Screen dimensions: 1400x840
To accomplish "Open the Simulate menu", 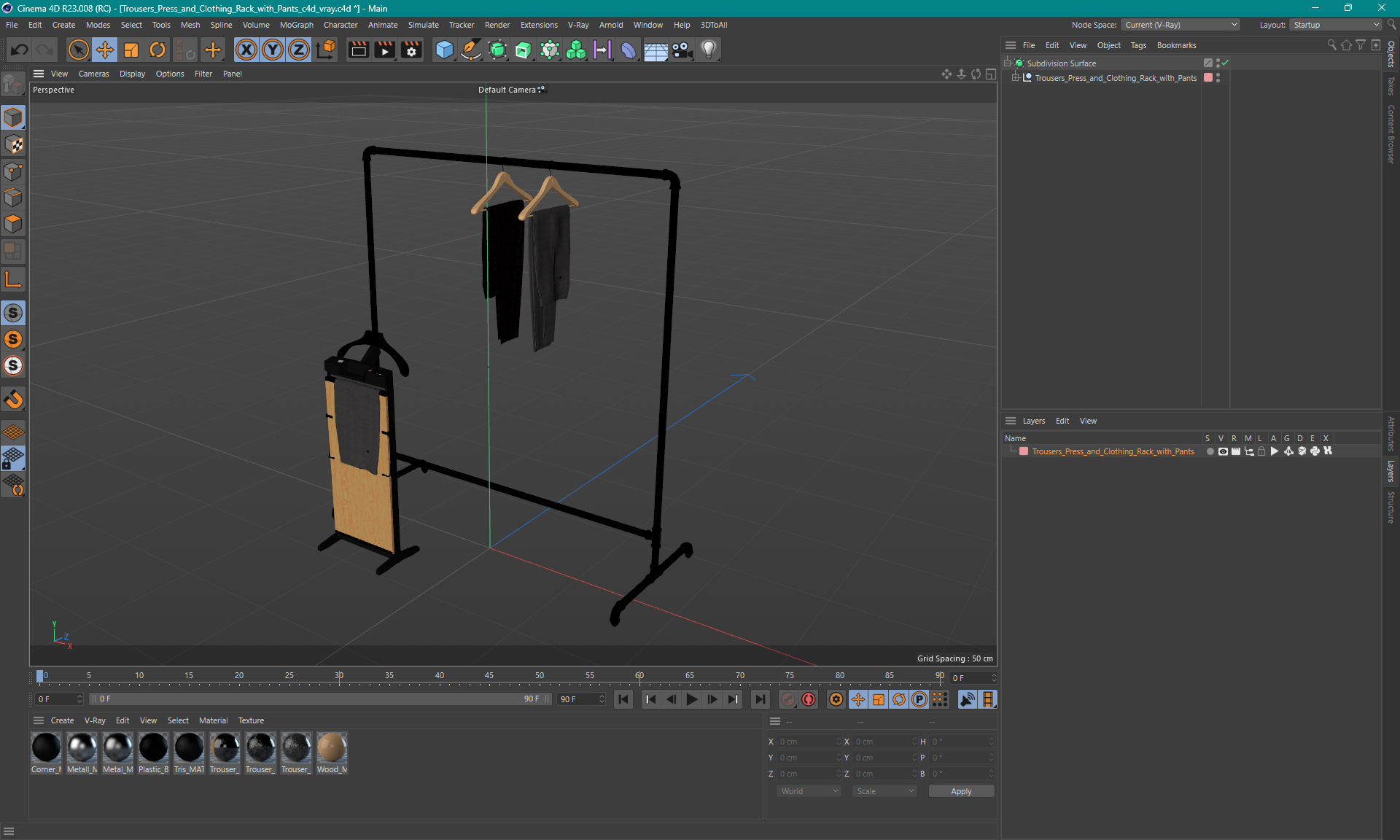I will pos(423,25).
